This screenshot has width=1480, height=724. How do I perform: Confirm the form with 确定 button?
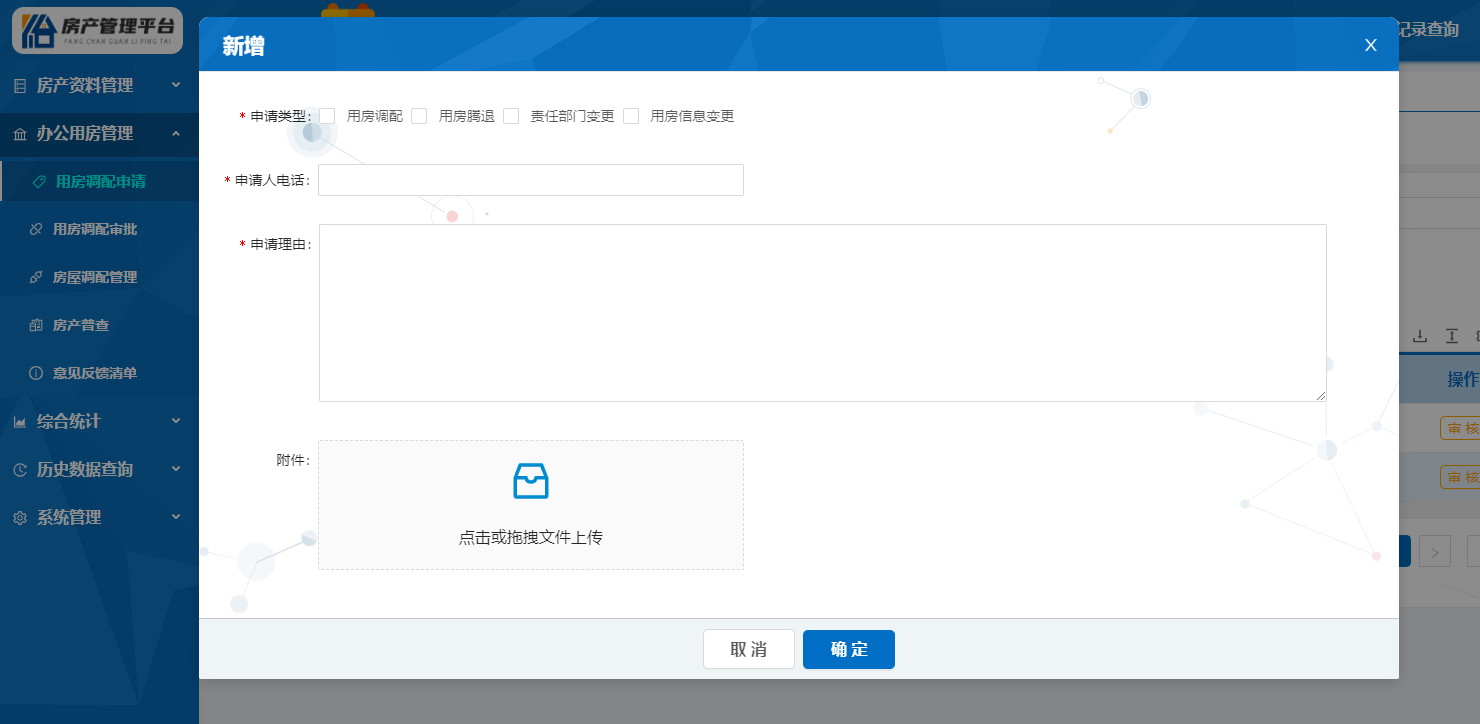(849, 649)
